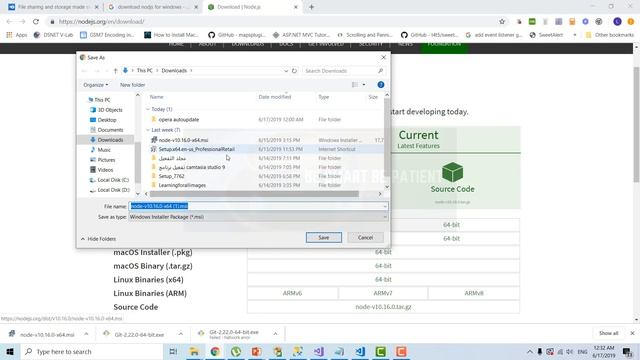
Task: Open the view options dropdown arrow
Action: tap(364, 85)
